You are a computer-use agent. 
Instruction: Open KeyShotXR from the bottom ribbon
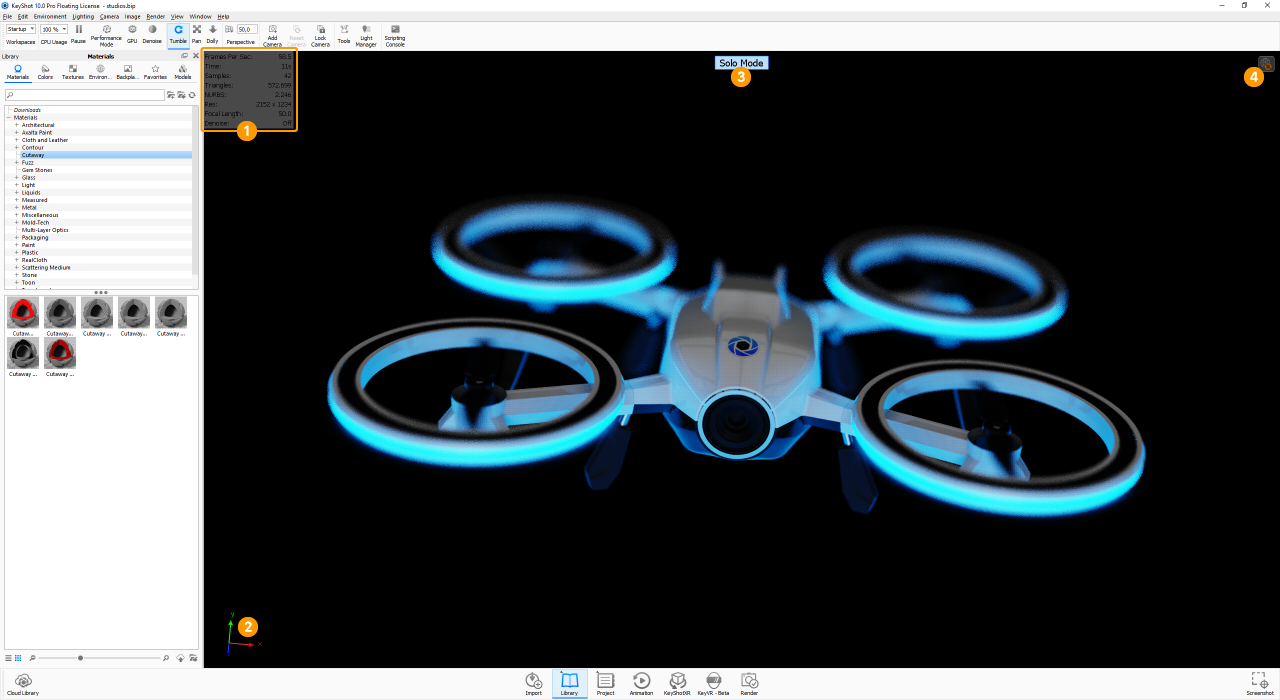pyautogui.click(x=677, y=682)
